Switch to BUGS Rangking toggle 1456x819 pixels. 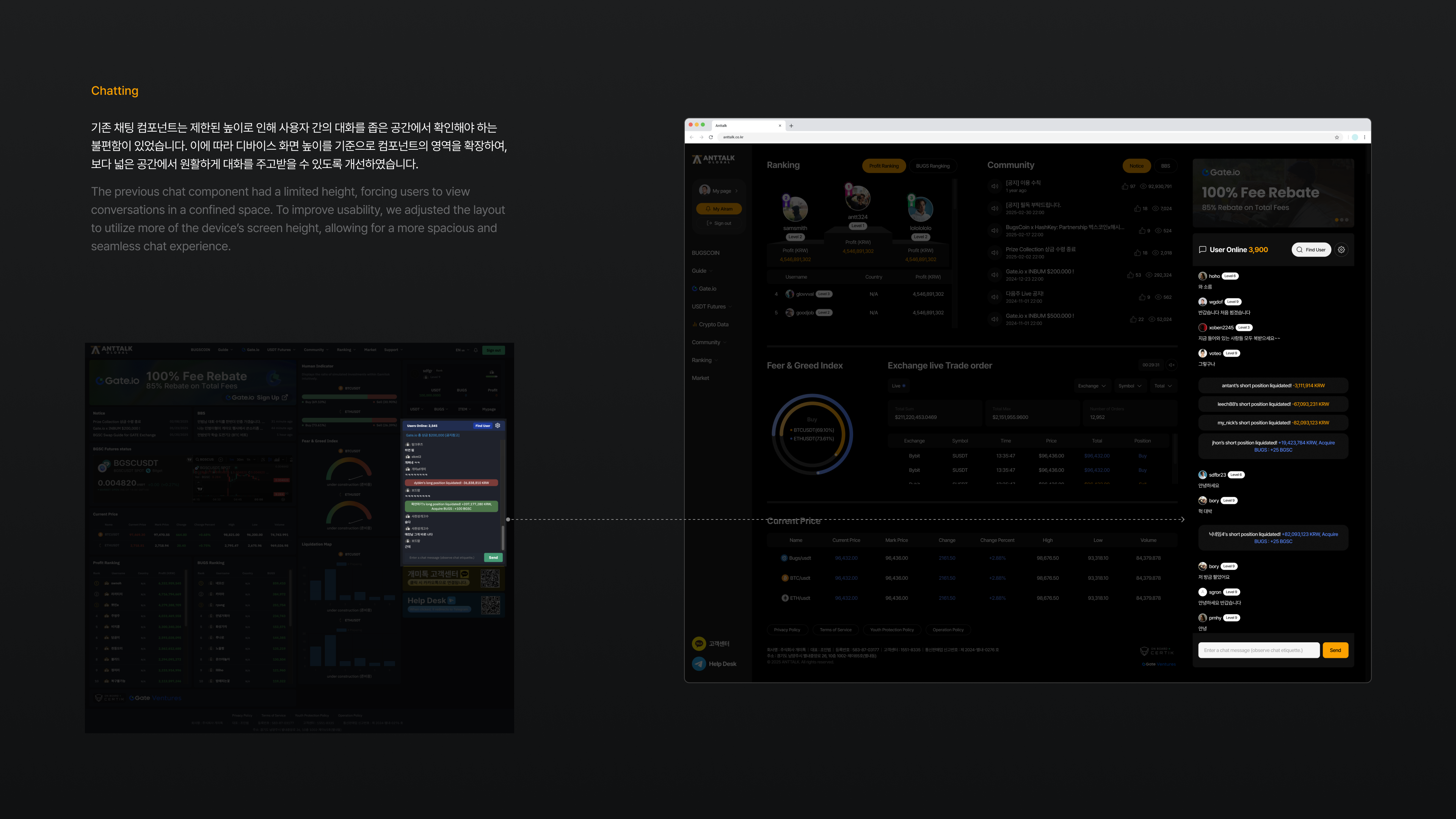point(933,166)
